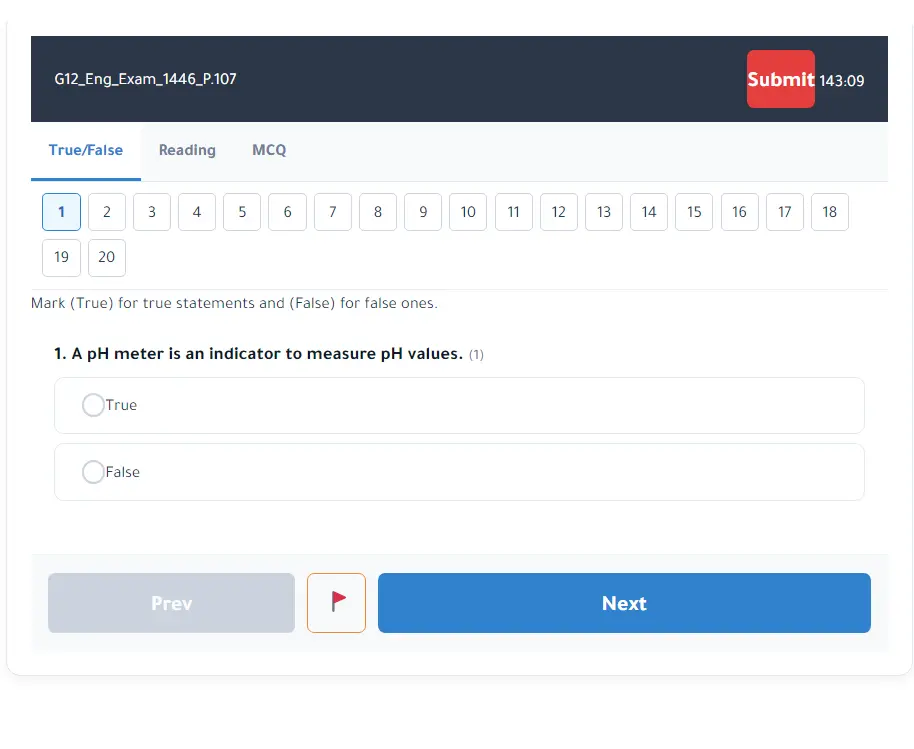Go to question 18
This screenshot has width=914, height=749.
tap(830, 212)
